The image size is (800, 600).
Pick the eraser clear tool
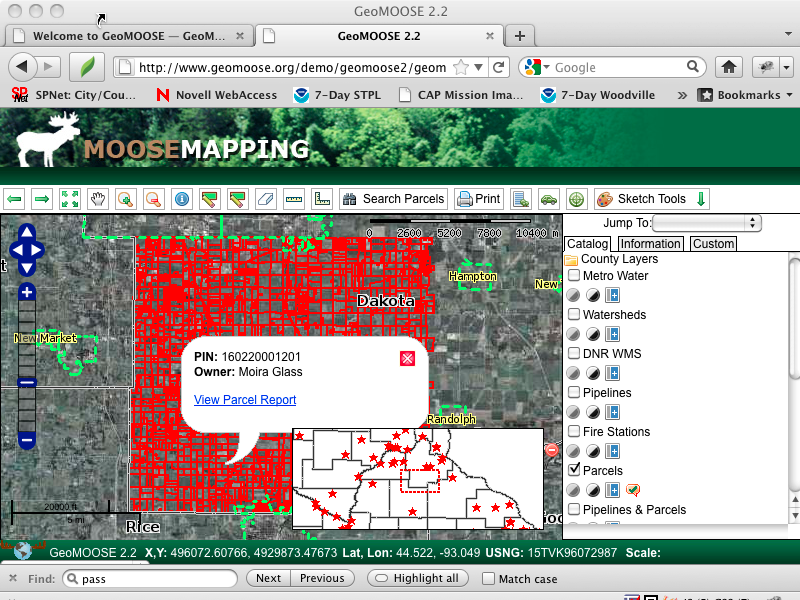(265, 199)
